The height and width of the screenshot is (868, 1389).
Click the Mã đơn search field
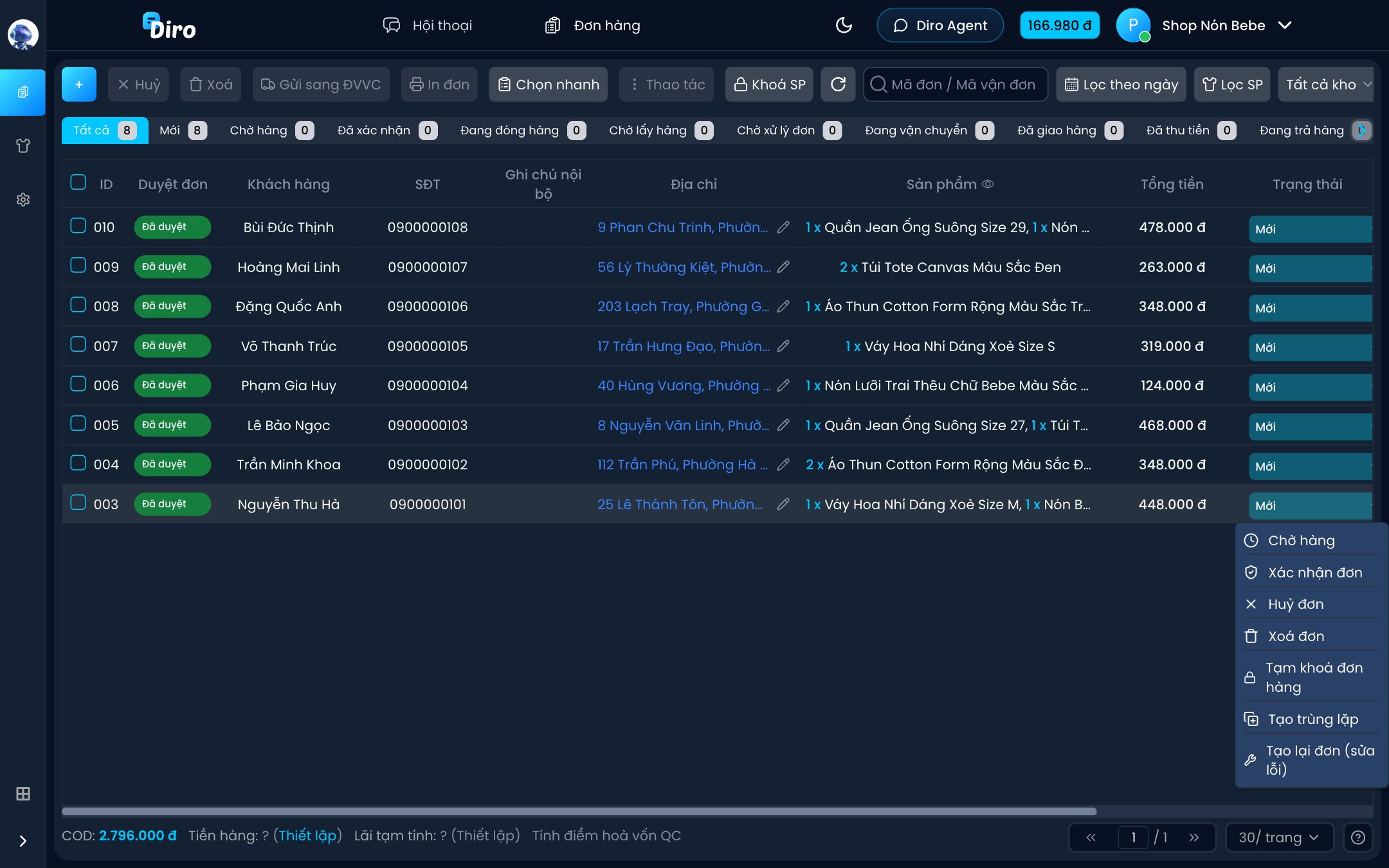[956, 84]
